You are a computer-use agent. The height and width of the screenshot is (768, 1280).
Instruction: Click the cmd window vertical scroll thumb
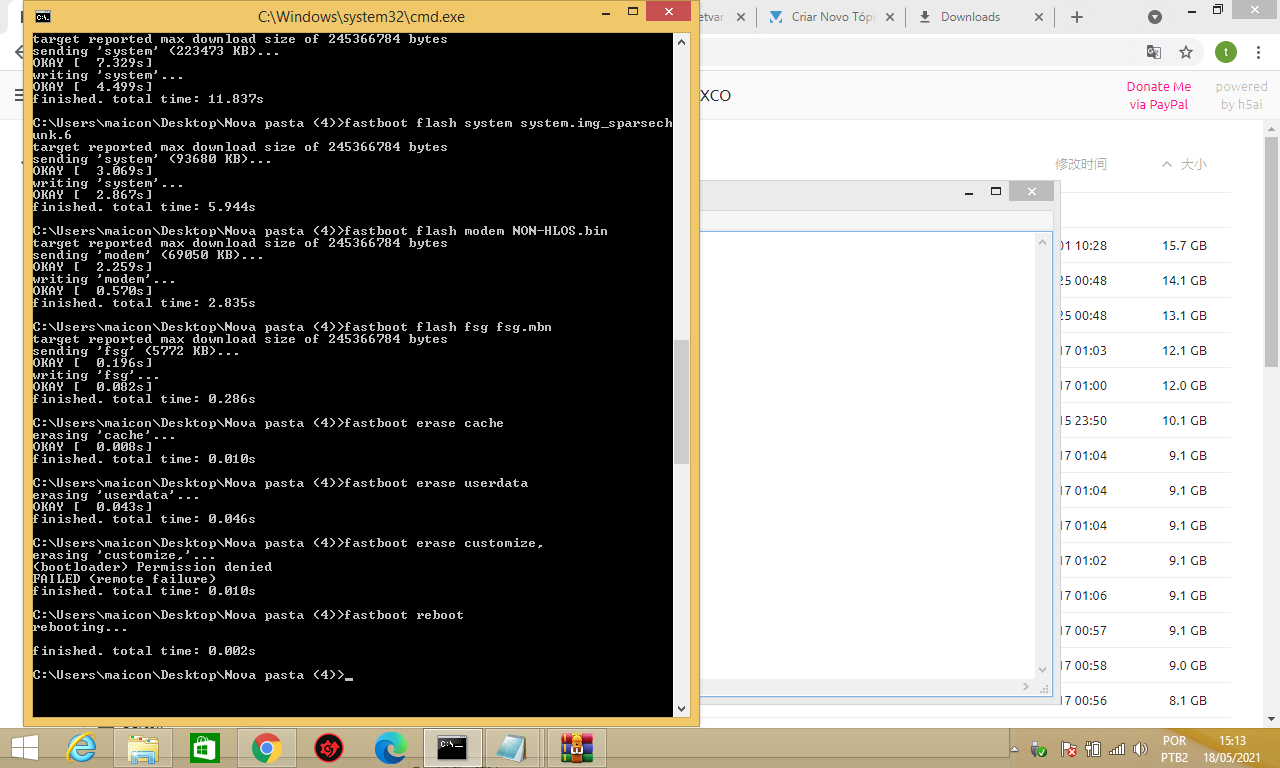(x=681, y=402)
